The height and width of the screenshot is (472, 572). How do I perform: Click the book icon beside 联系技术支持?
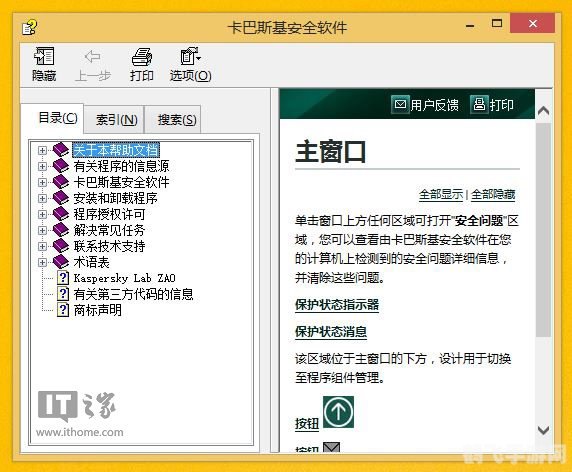coord(61,246)
